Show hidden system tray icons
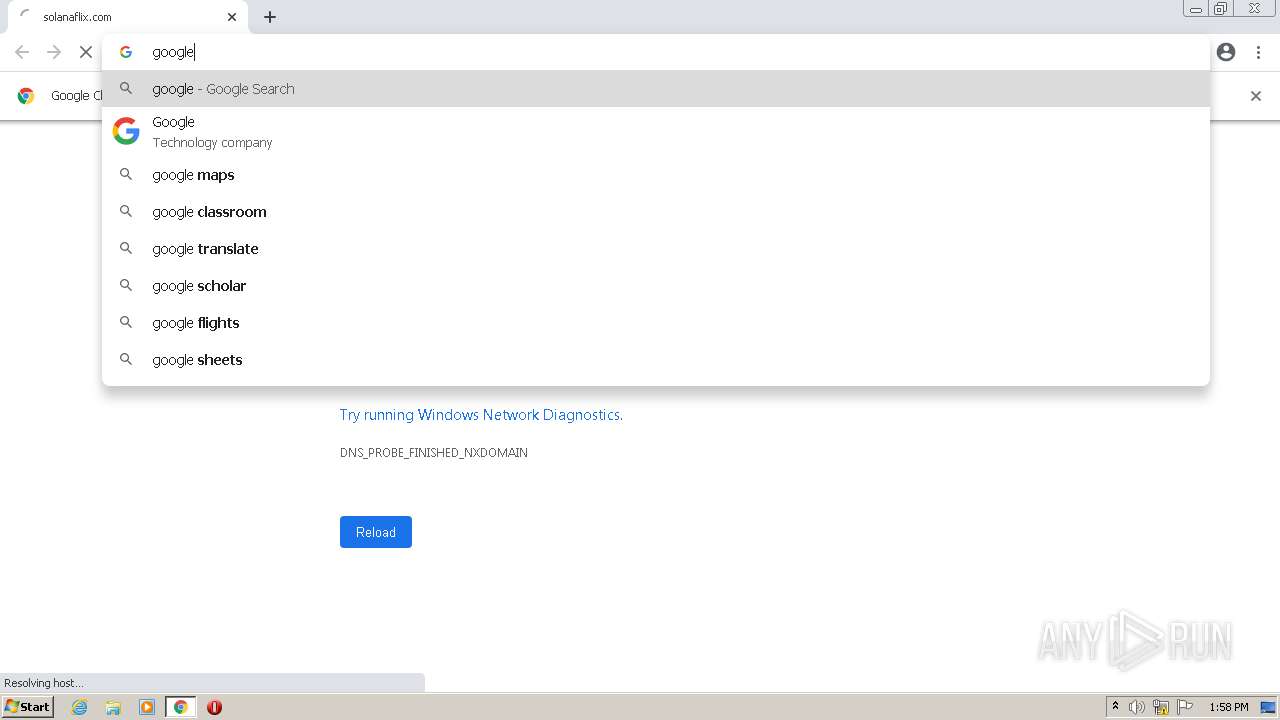Image resolution: width=1280 pixels, height=720 pixels. click(x=1115, y=707)
